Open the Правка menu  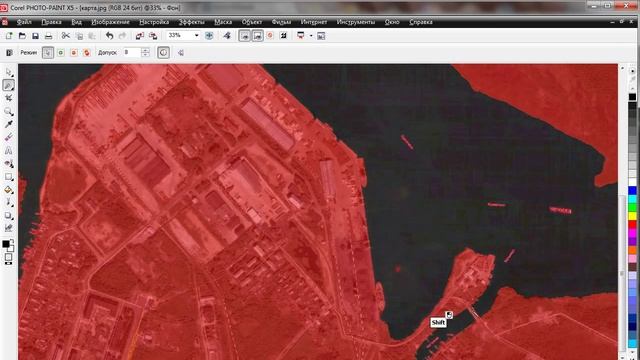click(51, 22)
